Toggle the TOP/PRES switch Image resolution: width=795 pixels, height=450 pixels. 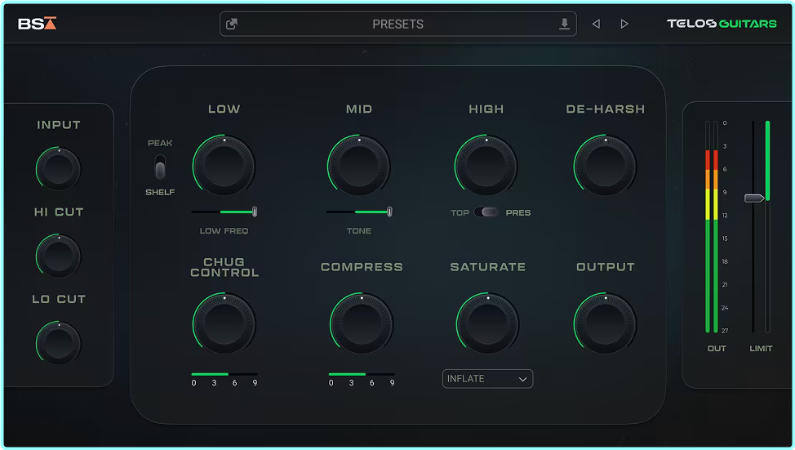pyautogui.click(x=486, y=212)
